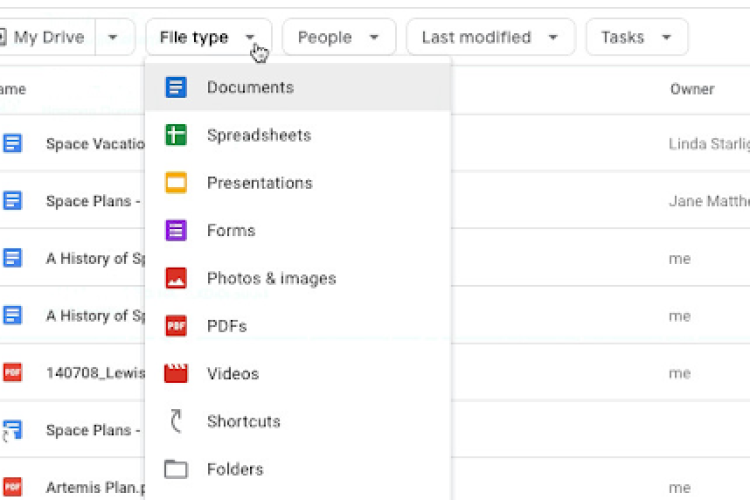750x500 pixels.
Task: Open the Last modified filter dropdown
Action: pos(490,38)
